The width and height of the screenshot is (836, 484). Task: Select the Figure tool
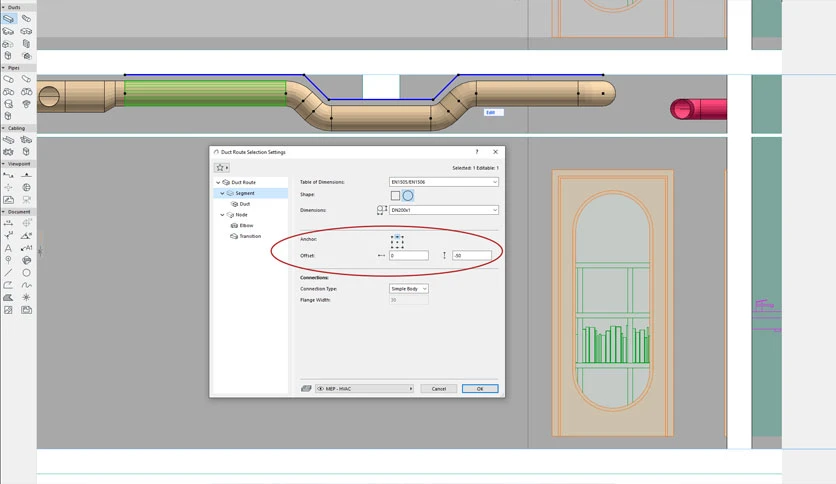point(8,310)
